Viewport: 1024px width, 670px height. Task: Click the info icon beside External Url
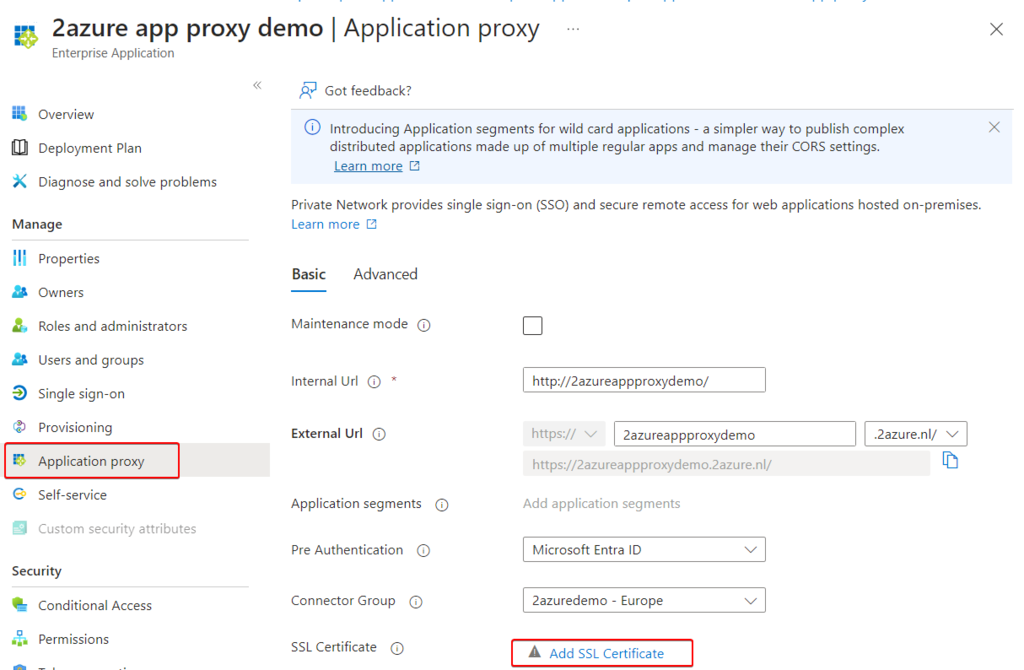[379, 434]
